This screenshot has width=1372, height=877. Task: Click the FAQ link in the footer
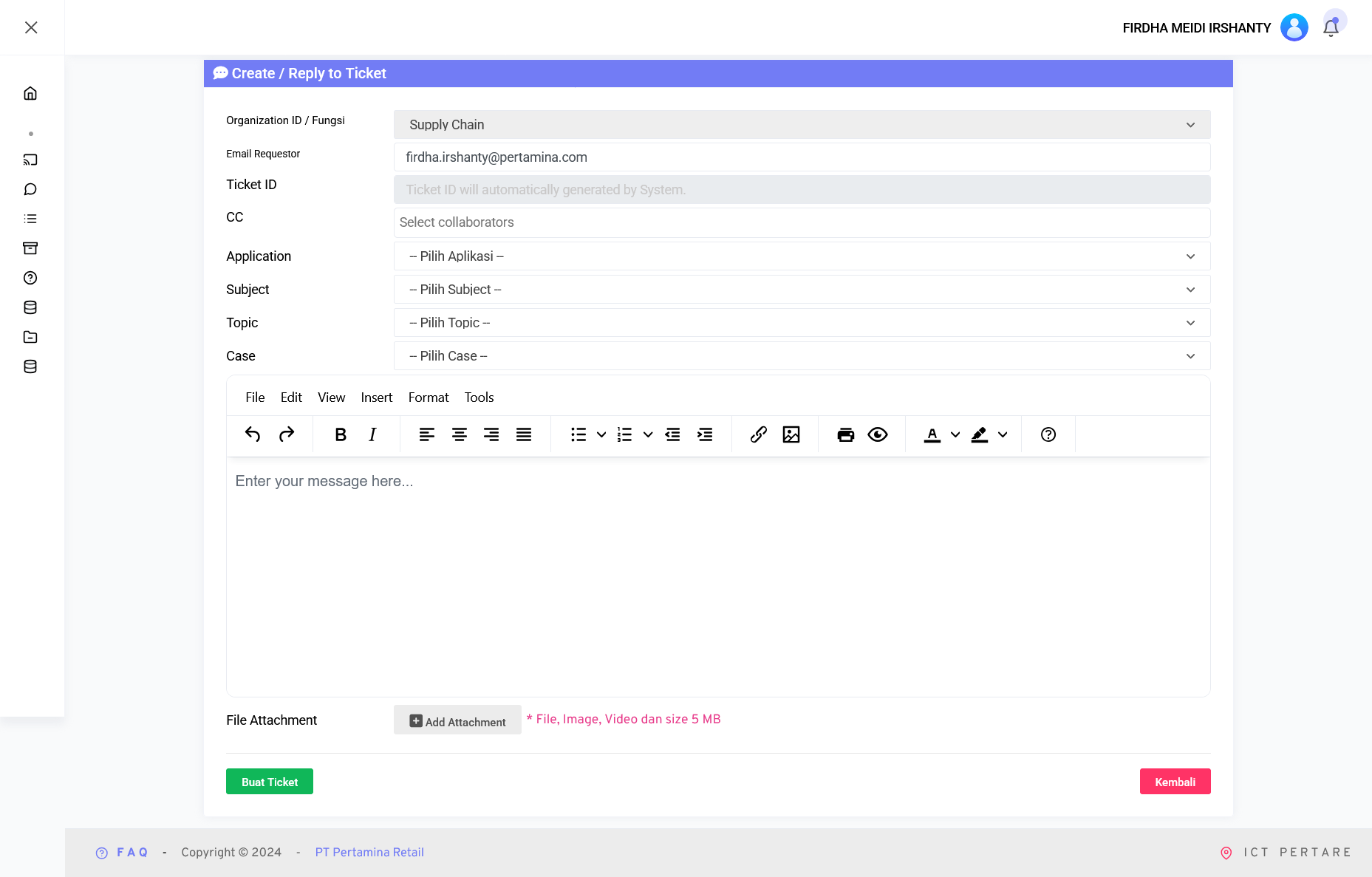[x=132, y=853]
